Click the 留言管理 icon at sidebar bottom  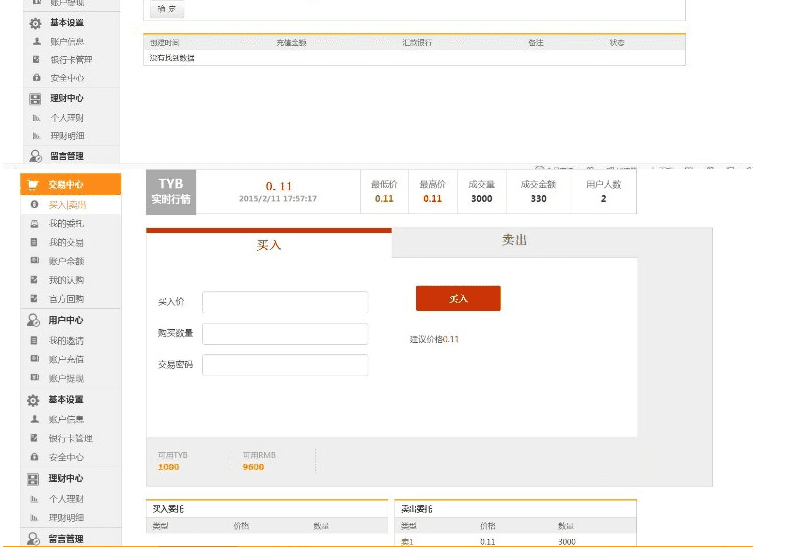coord(34,539)
